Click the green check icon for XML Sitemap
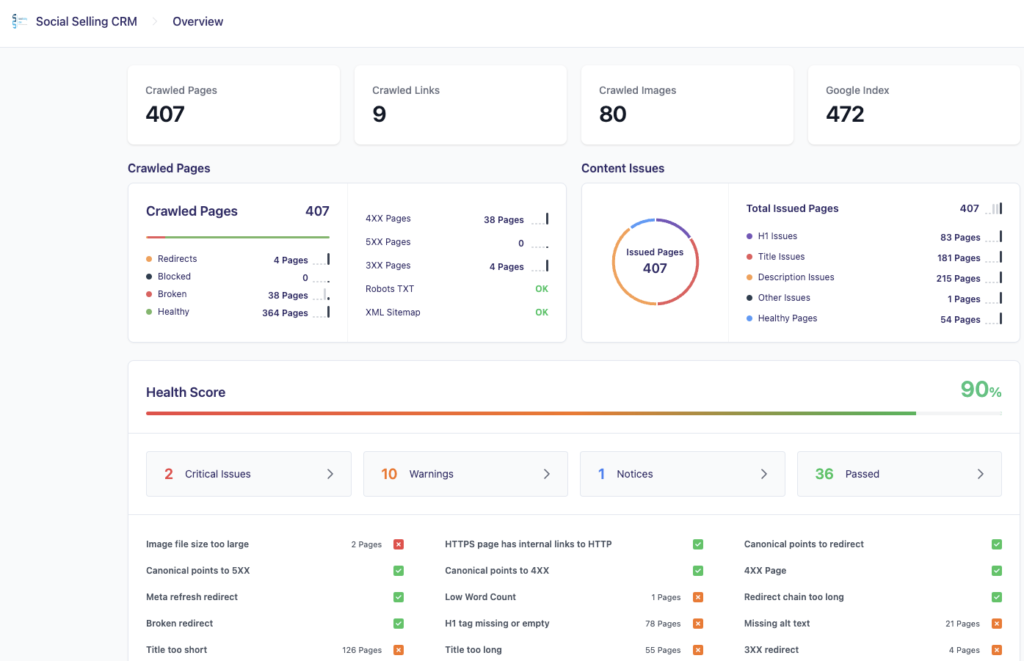Viewport: 1024px width, 661px height. click(x=541, y=312)
